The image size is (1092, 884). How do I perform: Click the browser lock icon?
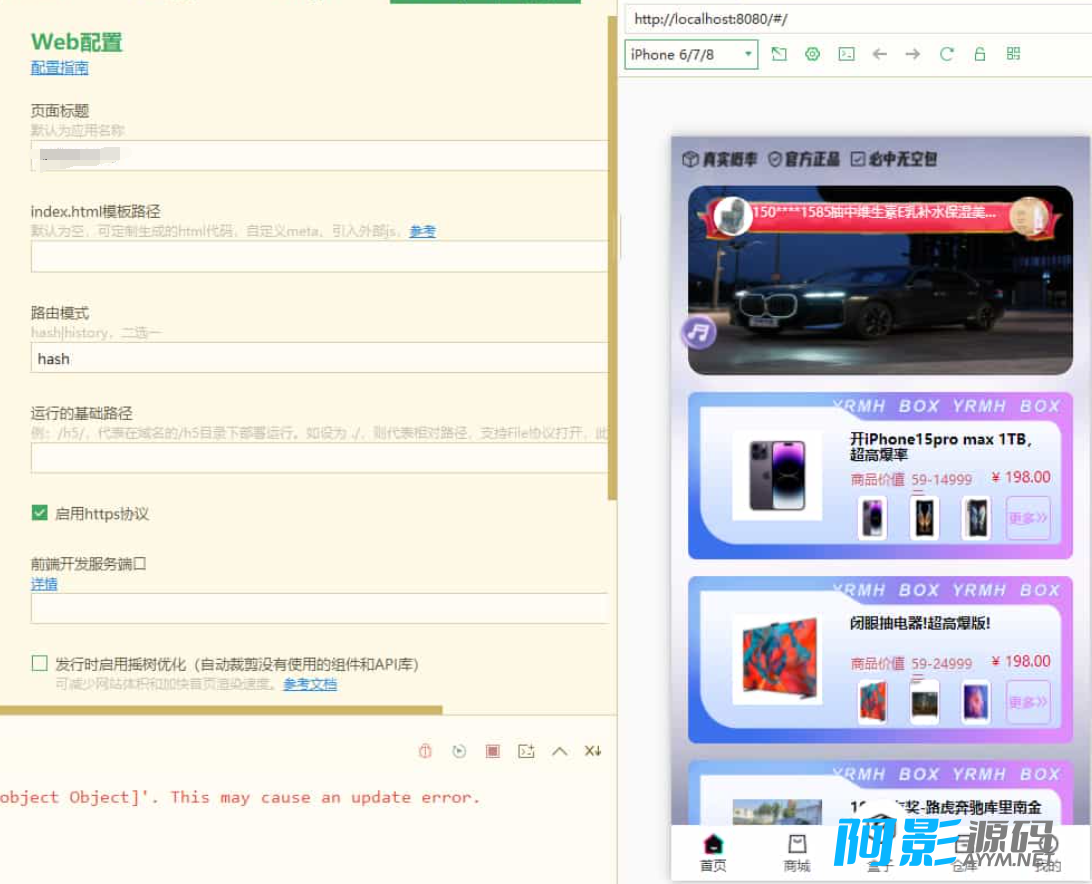pyautogui.click(x=980, y=54)
